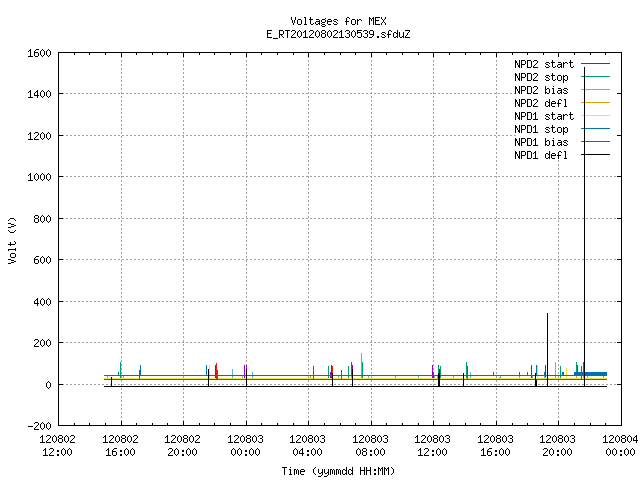Screen dimensions: 640x480
Task: Click the green NPD2 stop legend line
Action: (595, 76)
